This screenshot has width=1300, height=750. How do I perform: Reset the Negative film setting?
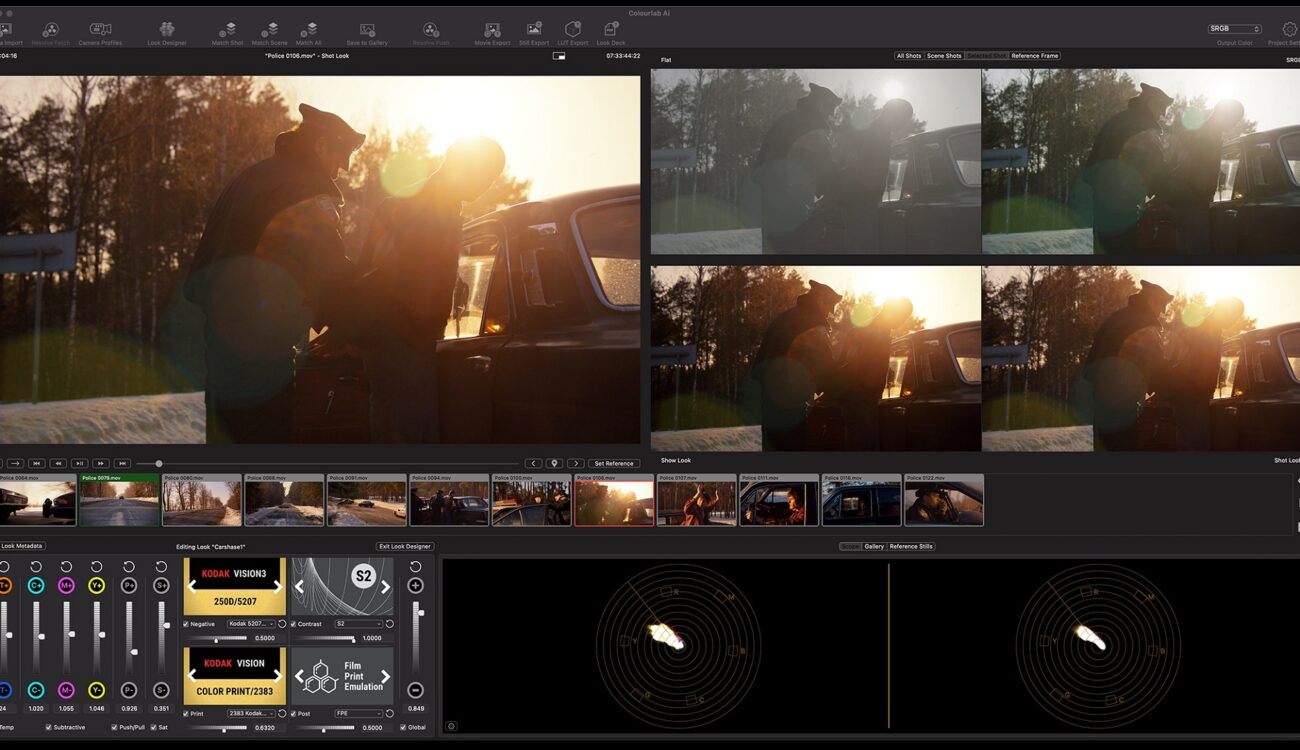282,624
